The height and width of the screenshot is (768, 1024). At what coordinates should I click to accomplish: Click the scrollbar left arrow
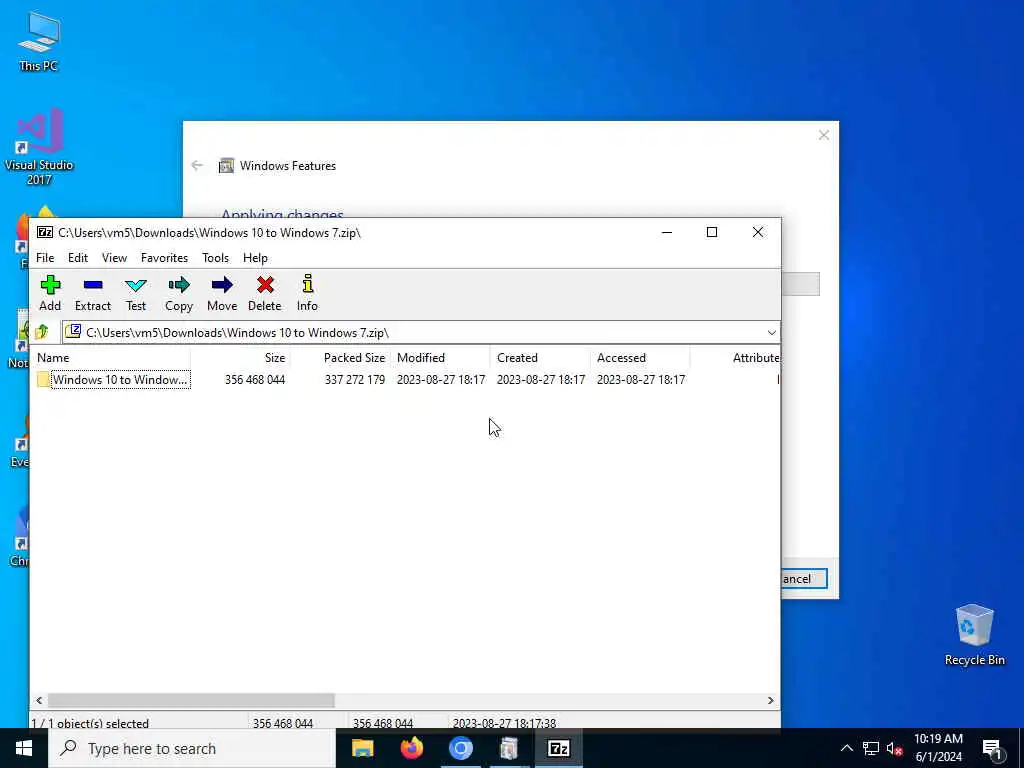[39, 700]
